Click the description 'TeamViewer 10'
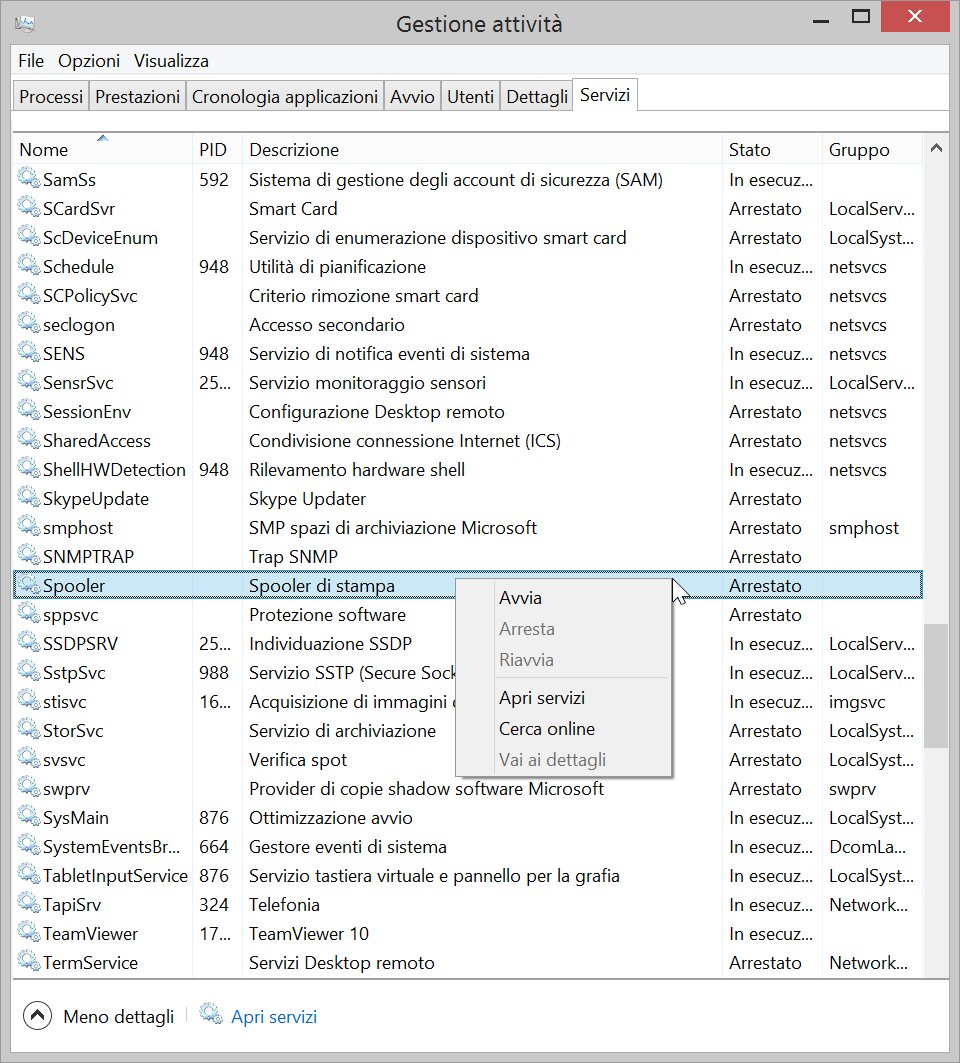 [x=308, y=934]
